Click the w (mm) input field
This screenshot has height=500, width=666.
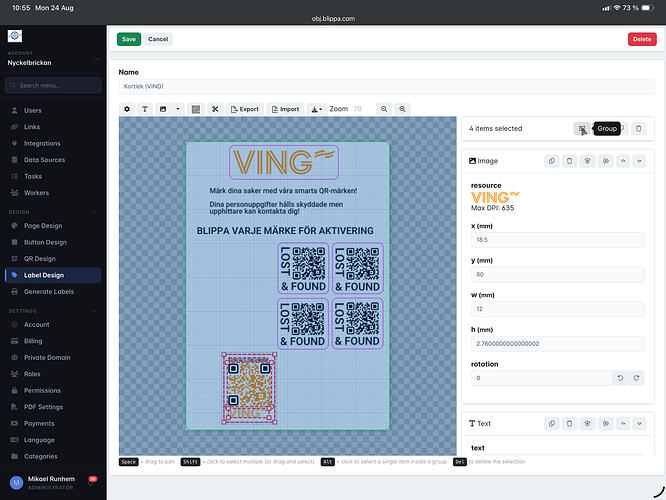click(x=557, y=309)
